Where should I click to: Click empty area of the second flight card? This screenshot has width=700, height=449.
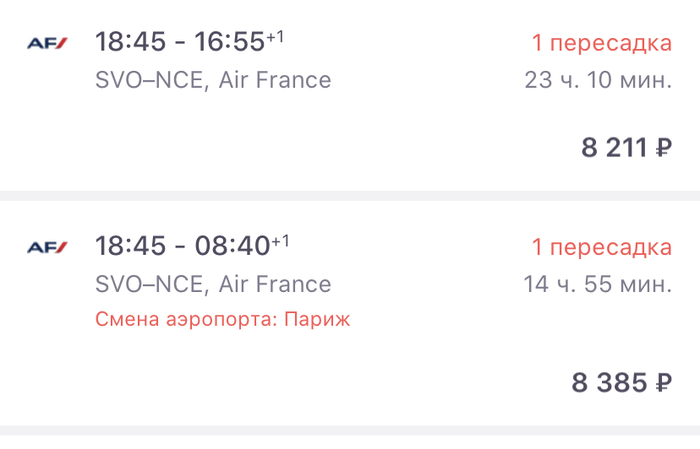(x=312, y=383)
